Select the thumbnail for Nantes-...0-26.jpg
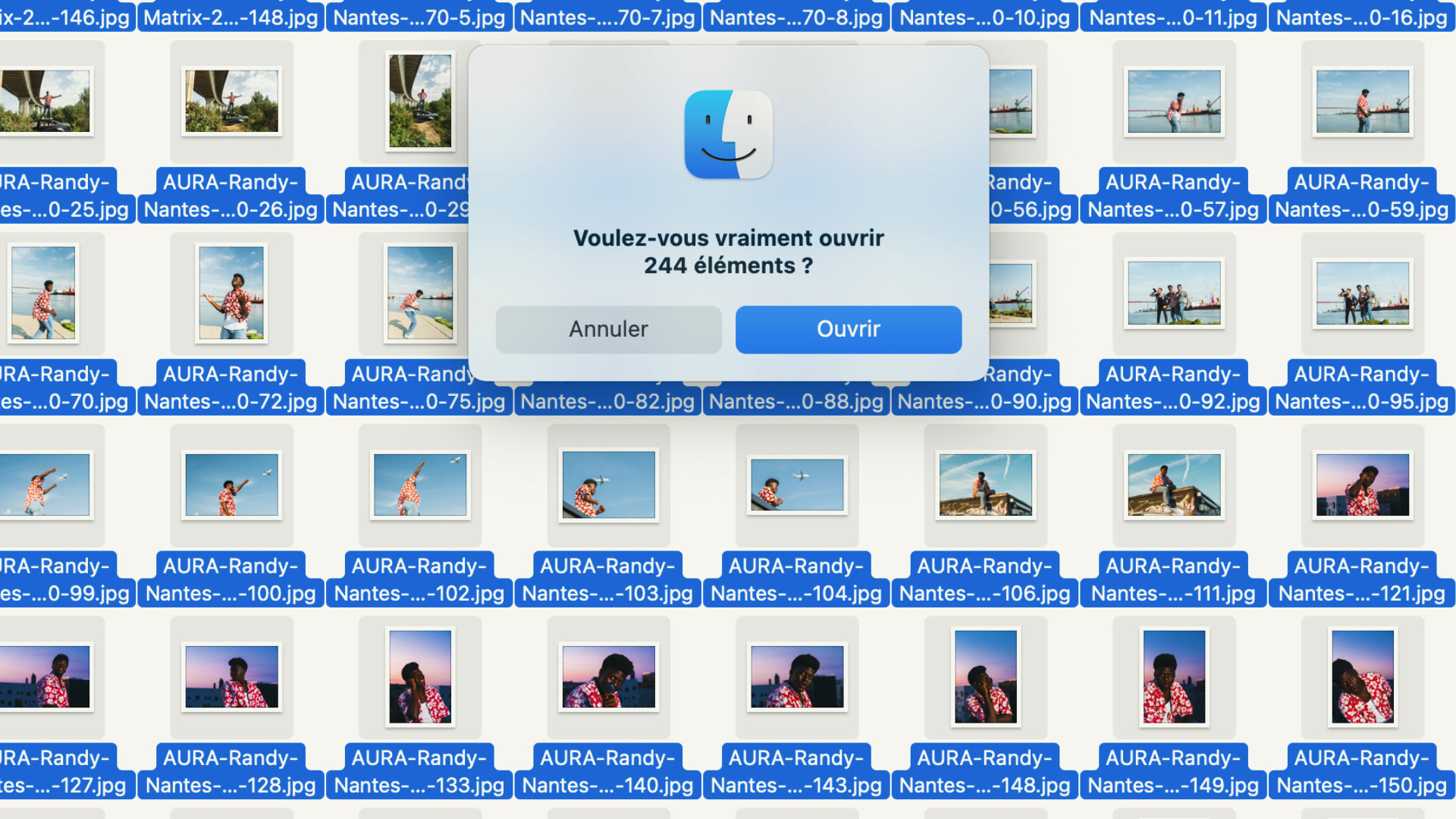This screenshot has width=1456, height=819. coord(231,101)
